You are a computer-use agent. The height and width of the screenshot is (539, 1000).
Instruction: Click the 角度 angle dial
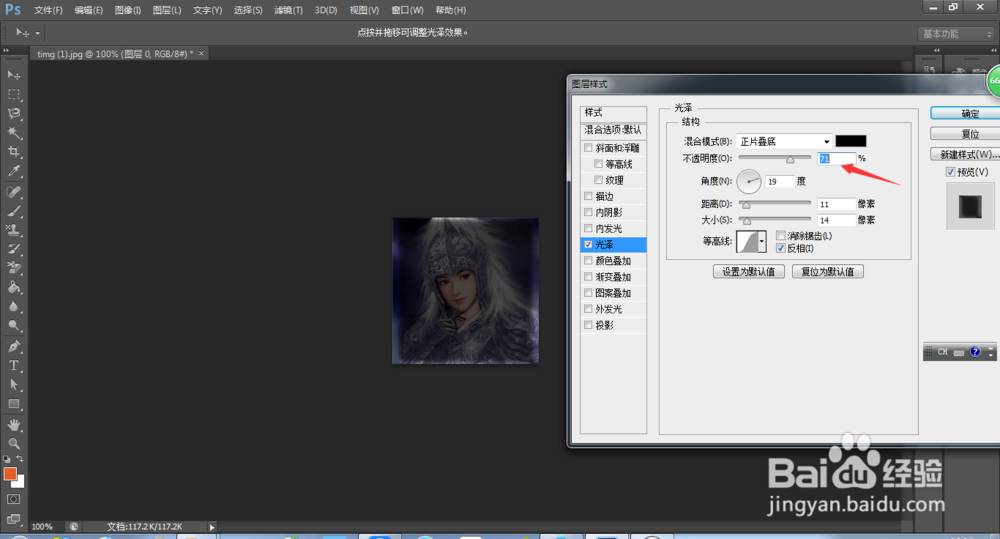pyautogui.click(x=749, y=181)
